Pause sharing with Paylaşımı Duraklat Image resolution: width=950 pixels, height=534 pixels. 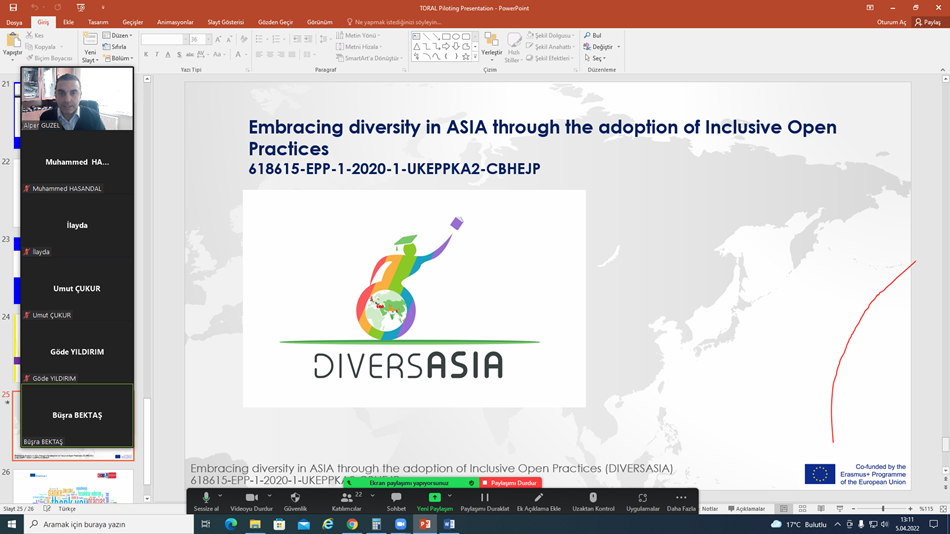click(x=485, y=498)
